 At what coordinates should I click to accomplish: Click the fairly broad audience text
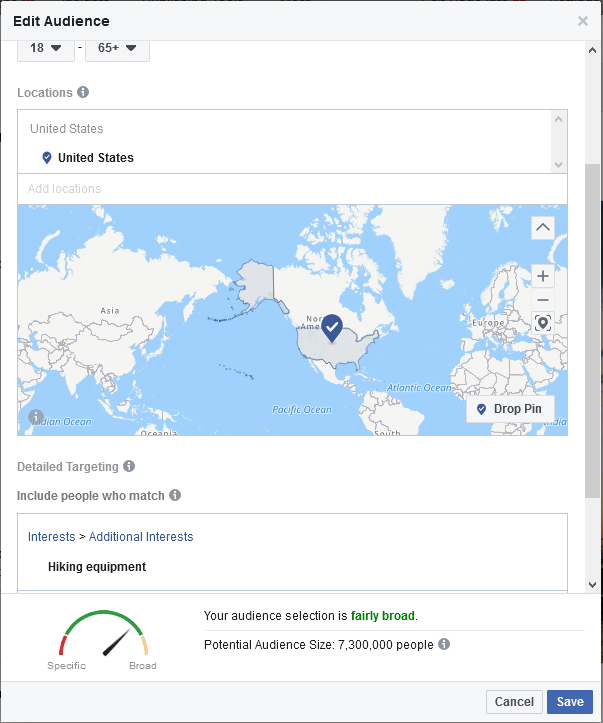pos(383,616)
